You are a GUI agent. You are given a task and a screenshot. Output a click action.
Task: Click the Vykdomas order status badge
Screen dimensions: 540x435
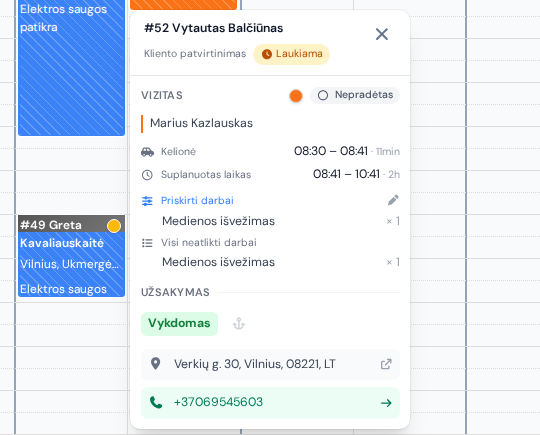pyautogui.click(x=179, y=324)
